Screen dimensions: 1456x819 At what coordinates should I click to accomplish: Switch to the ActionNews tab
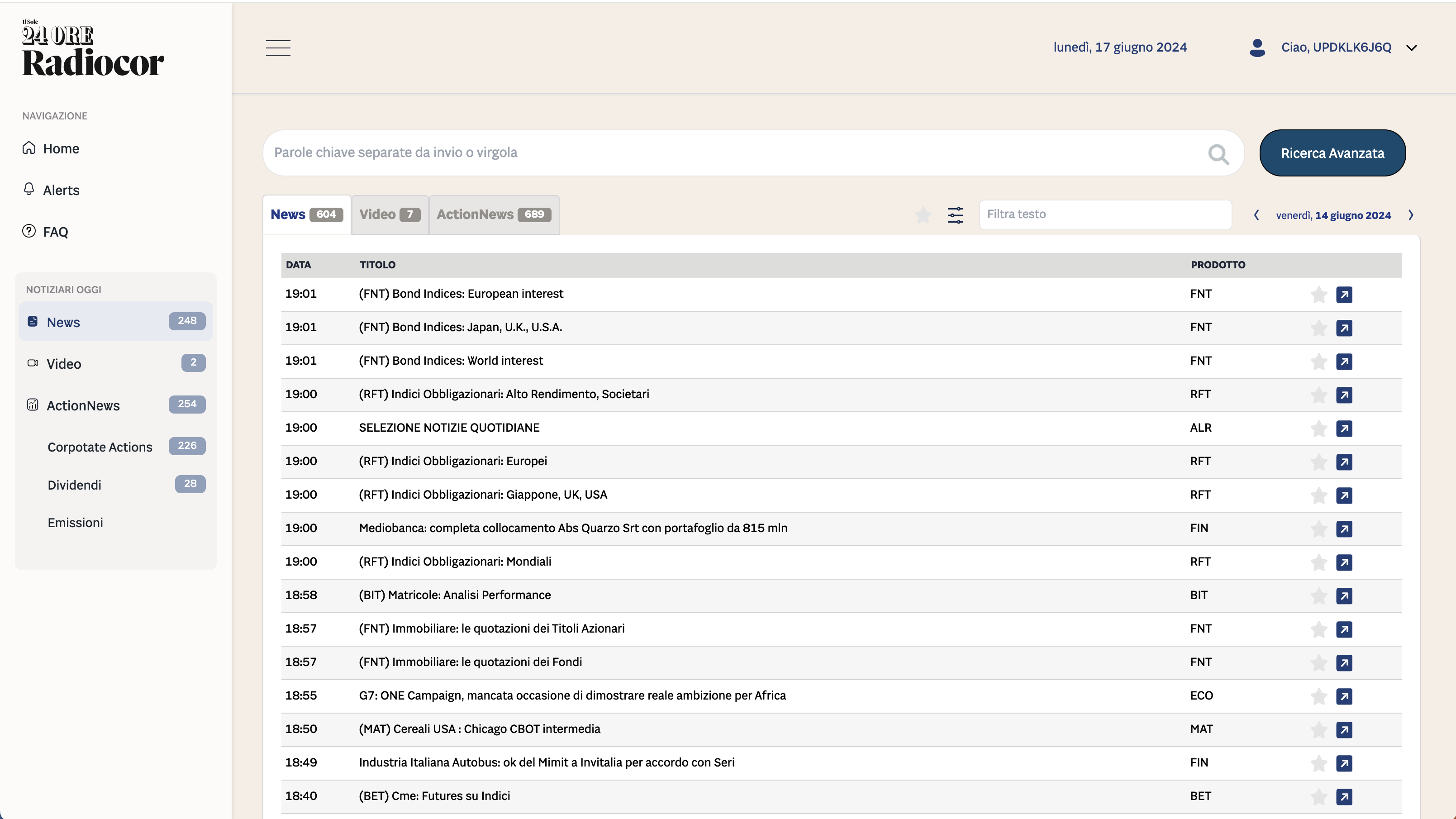tap(494, 215)
